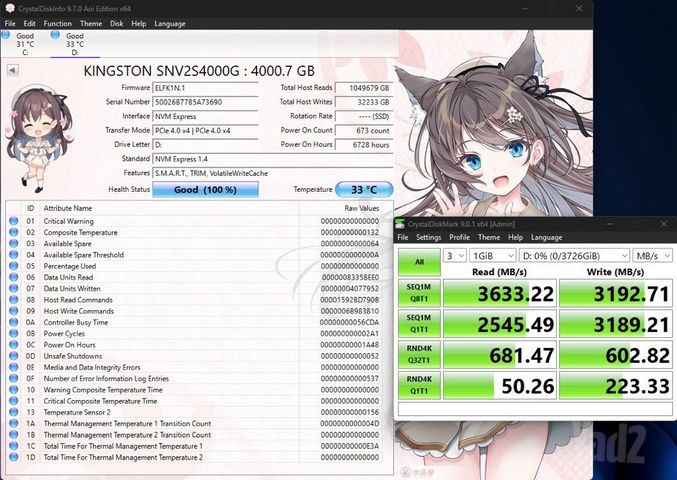This screenshot has height=480, width=677.
Task: Open the test size dropdown showing 1GiB
Action: click(492, 256)
